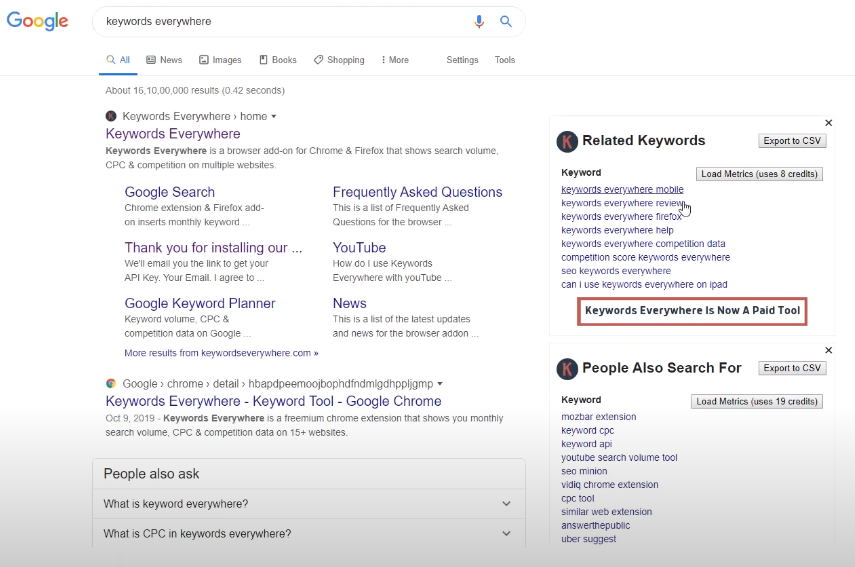Select keyword 'keyword cpc'
Screen dimensions: 855x567
[x=588, y=430]
